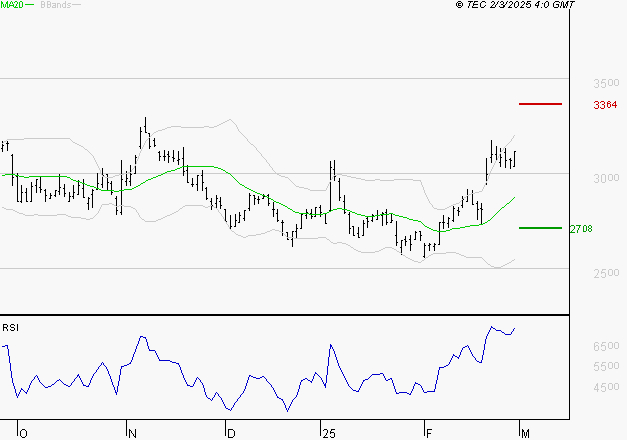Click the N month axis label
This screenshot has height=440, width=627.
pos(132,434)
